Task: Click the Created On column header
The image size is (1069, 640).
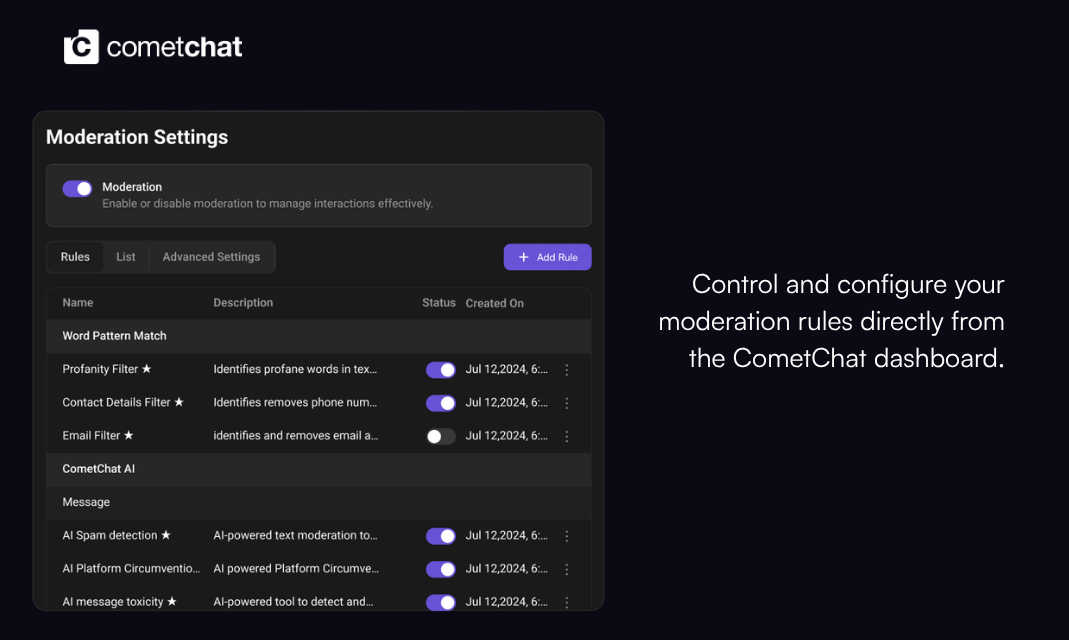Action: pos(494,303)
